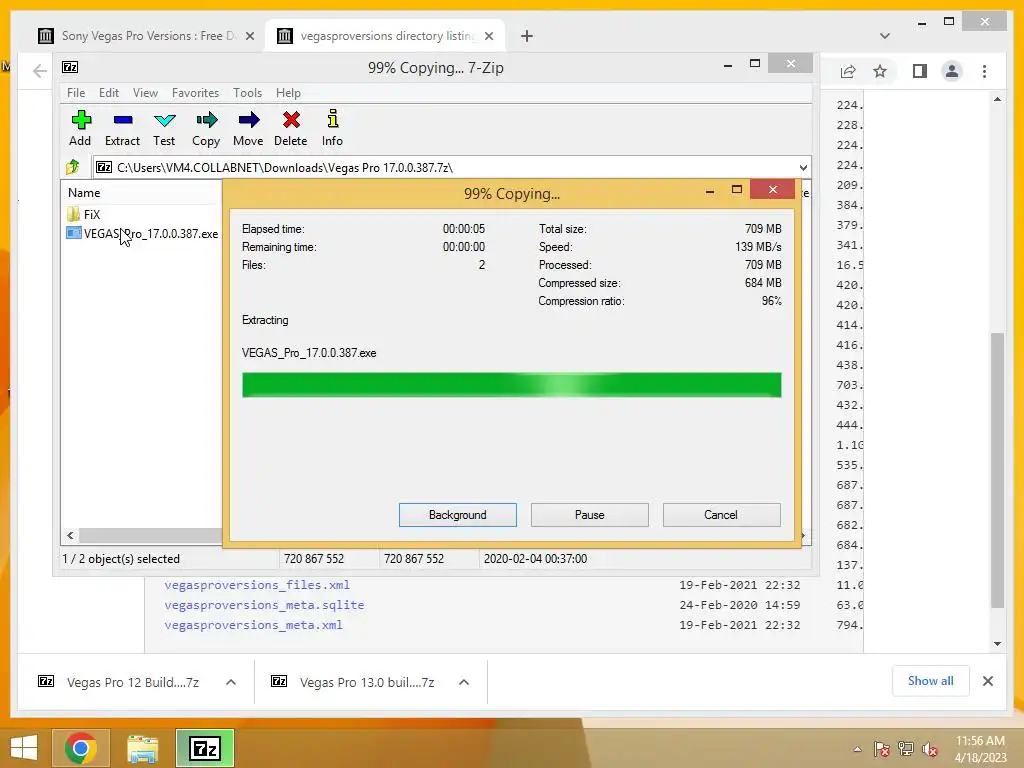Open the Favorites menu
1024x768 pixels.
[x=195, y=93]
